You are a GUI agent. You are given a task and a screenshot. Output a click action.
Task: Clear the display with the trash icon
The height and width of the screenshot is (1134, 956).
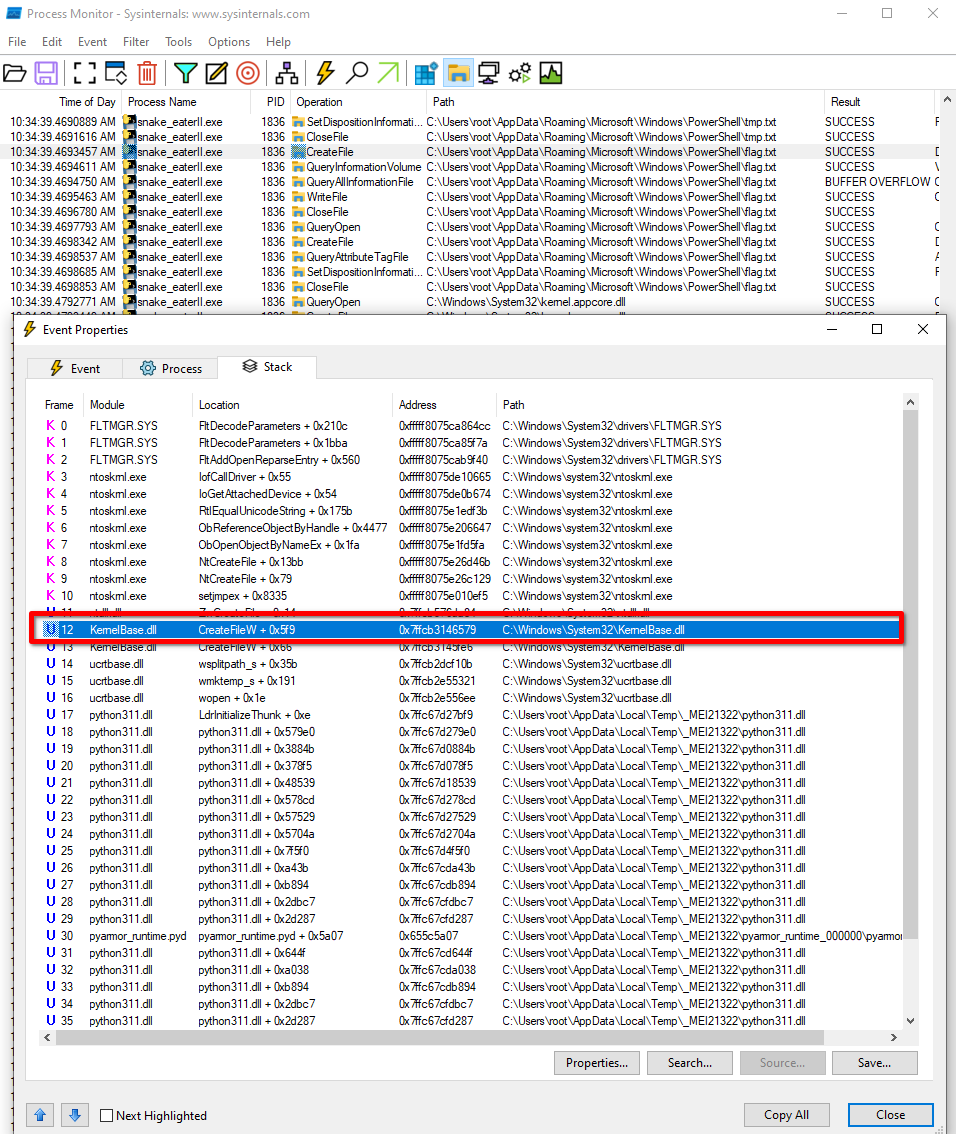coord(147,73)
